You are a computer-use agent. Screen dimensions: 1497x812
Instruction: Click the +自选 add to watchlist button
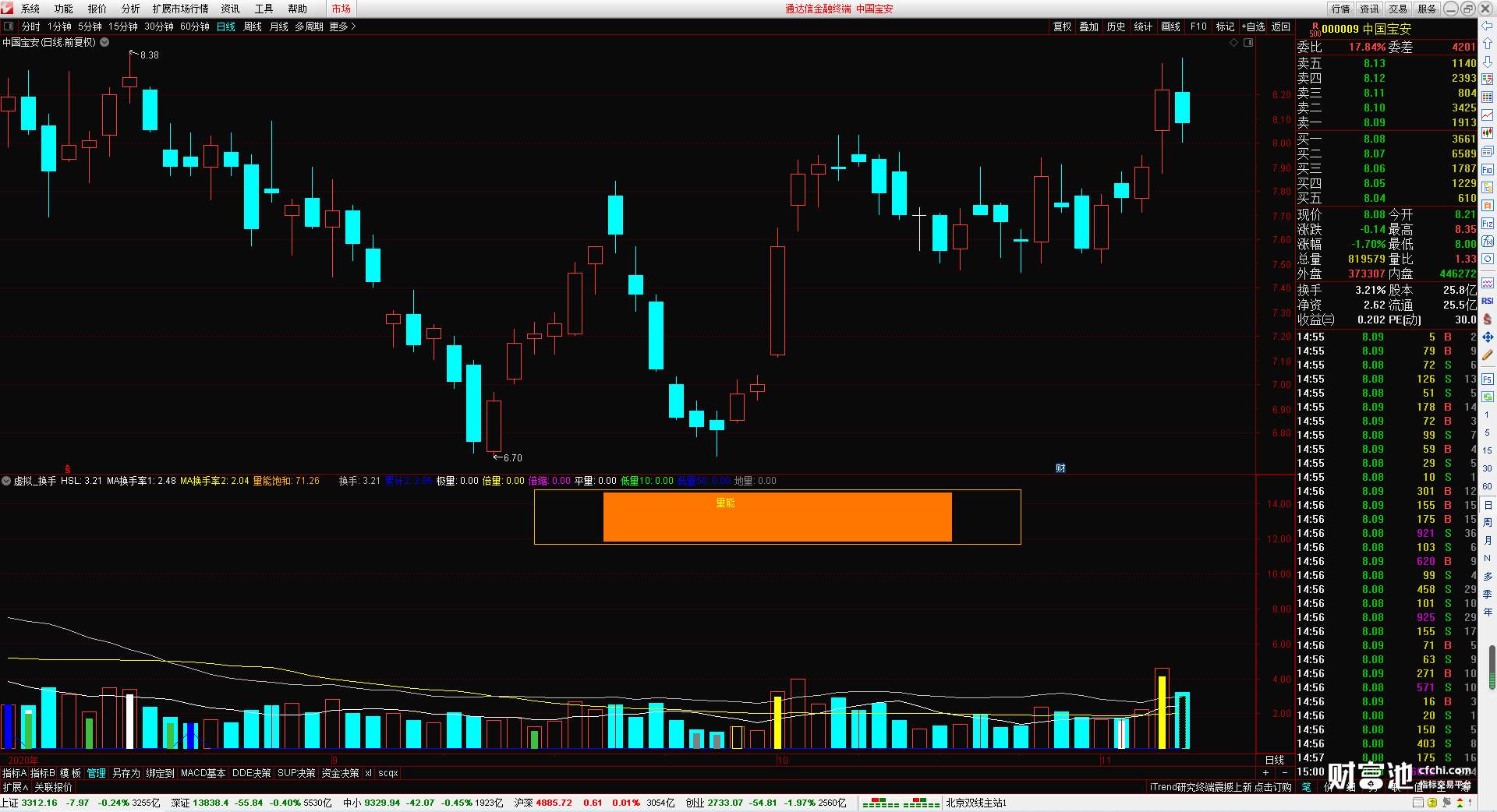coord(1254,26)
